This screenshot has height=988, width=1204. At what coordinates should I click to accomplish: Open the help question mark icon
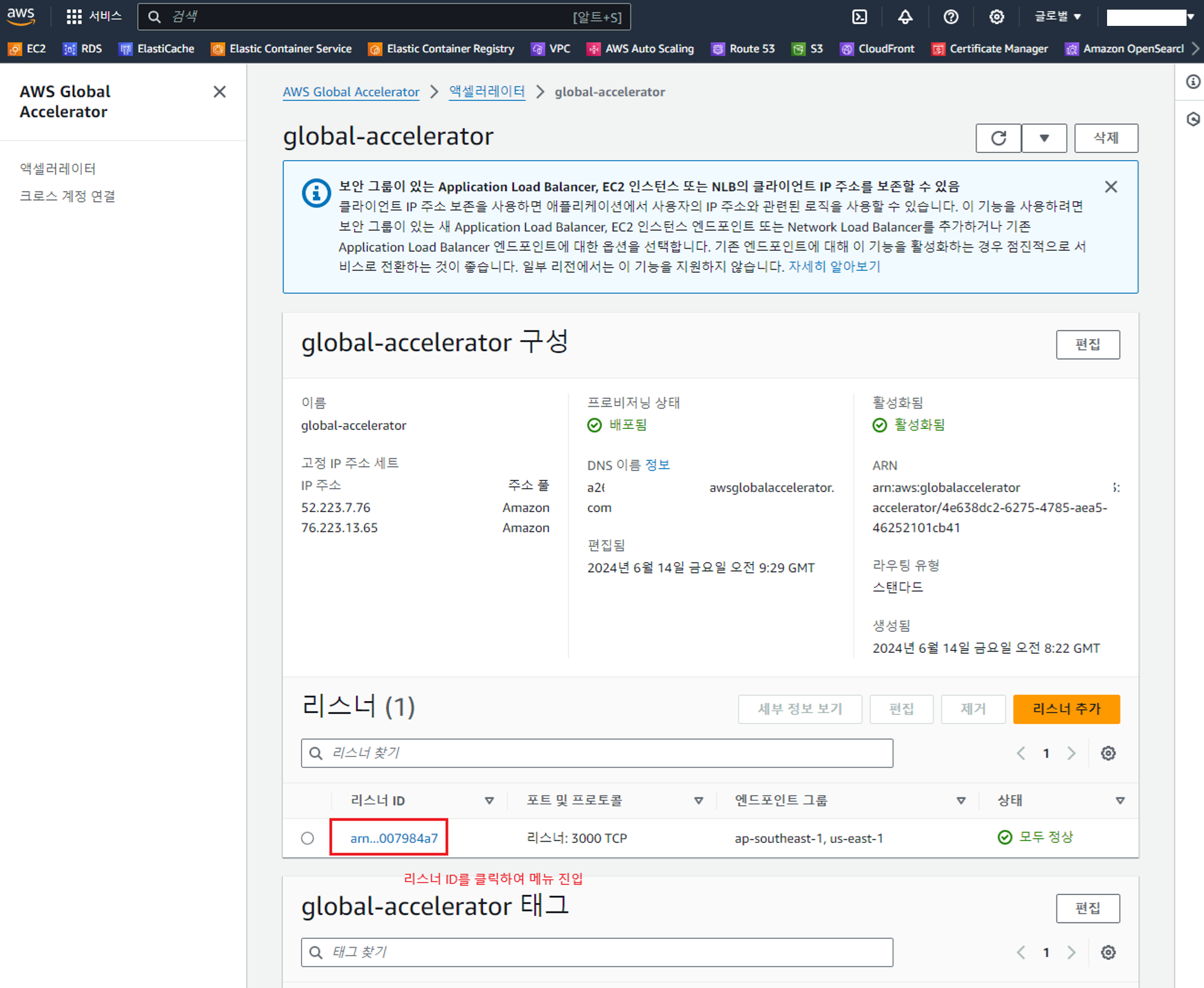[951, 16]
